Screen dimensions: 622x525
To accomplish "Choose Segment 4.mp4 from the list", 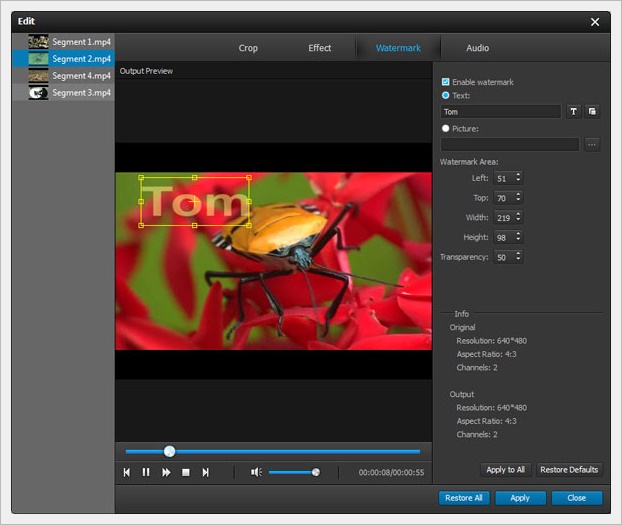I will (63, 76).
